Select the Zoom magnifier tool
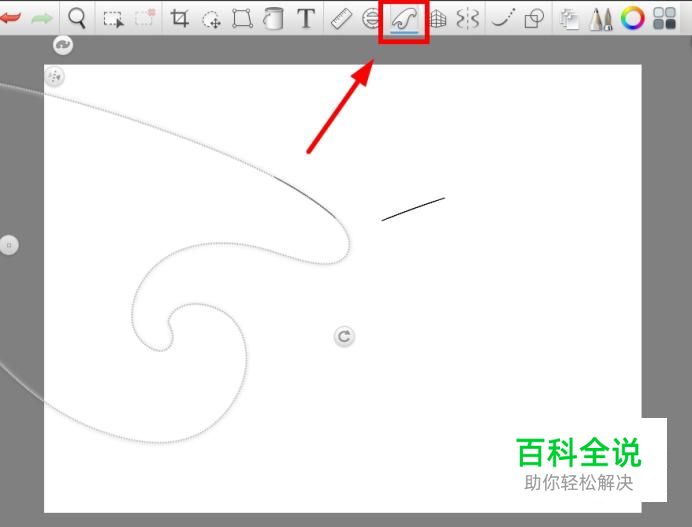Image resolution: width=692 pixels, height=527 pixels. pos(77,18)
